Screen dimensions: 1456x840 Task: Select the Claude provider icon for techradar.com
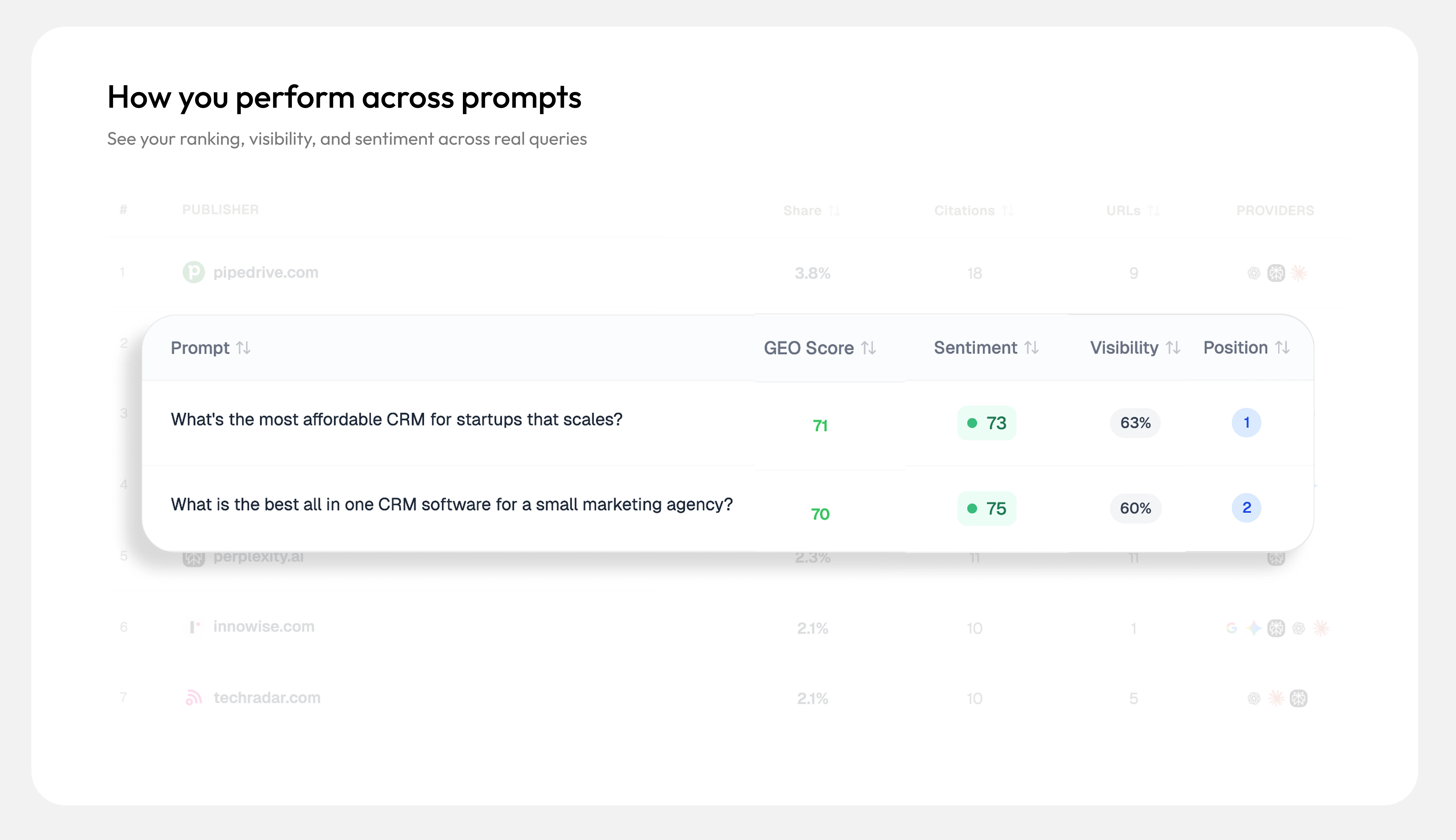pyautogui.click(x=1277, y=699)
